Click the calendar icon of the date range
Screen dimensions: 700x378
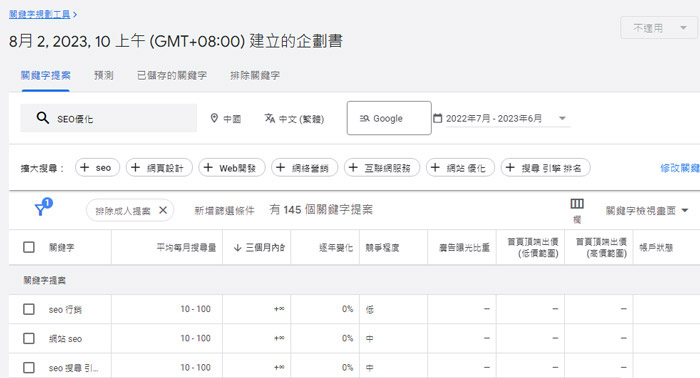[438, 118]
